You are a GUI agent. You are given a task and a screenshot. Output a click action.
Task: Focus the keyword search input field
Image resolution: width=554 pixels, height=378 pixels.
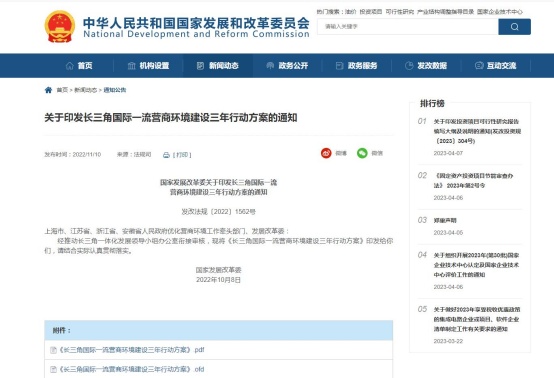point(408,27)
